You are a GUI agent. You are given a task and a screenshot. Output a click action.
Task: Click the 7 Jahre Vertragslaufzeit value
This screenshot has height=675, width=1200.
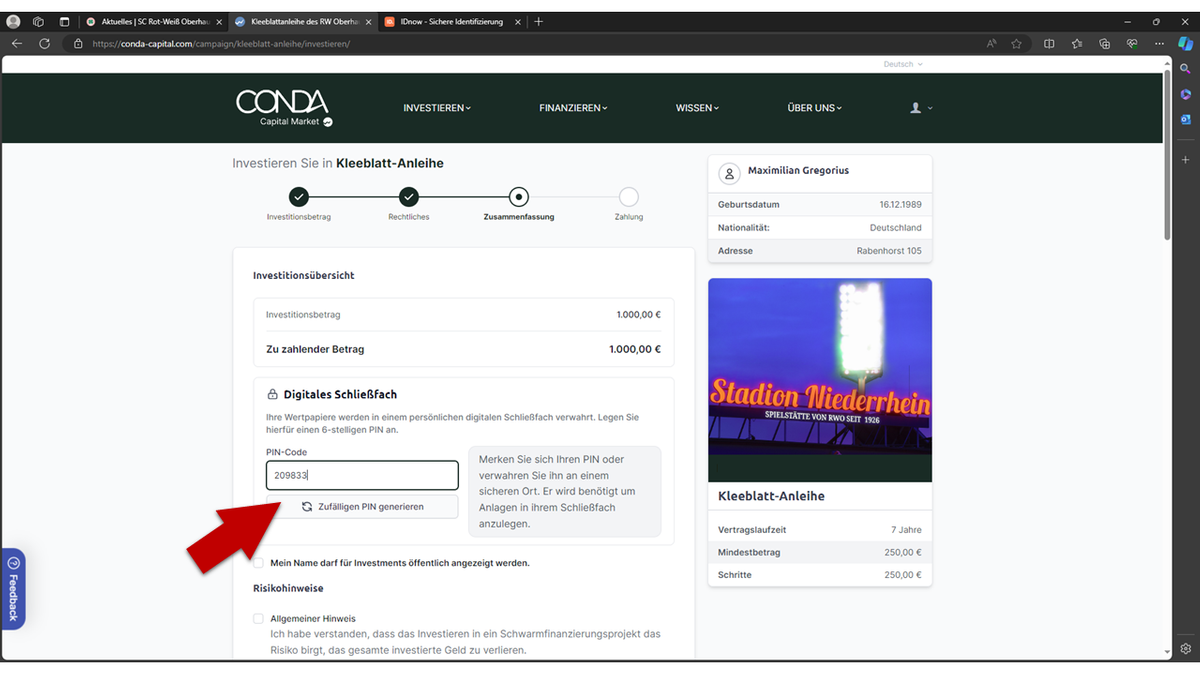click(906, 530)
